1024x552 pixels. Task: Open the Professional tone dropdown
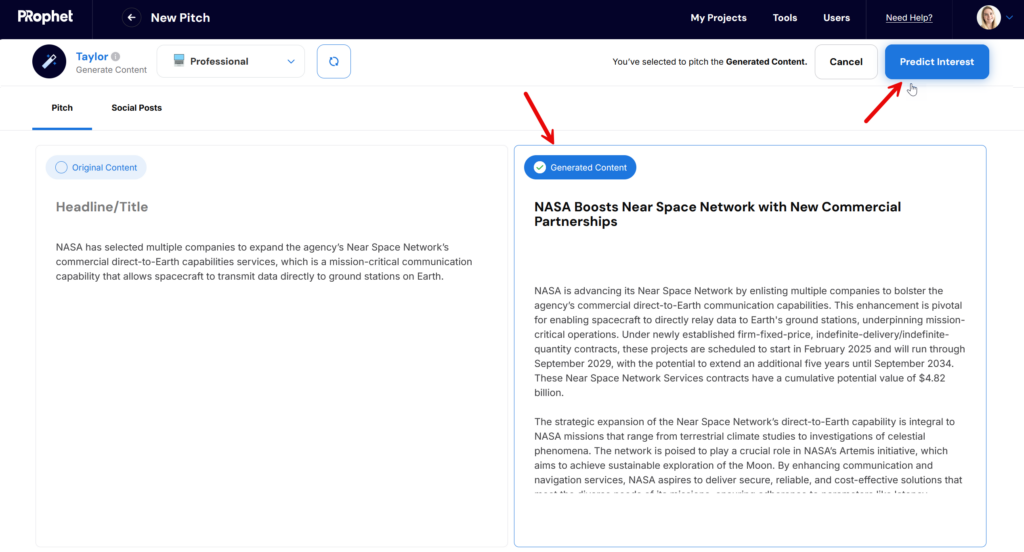click(x=231, y=61)
